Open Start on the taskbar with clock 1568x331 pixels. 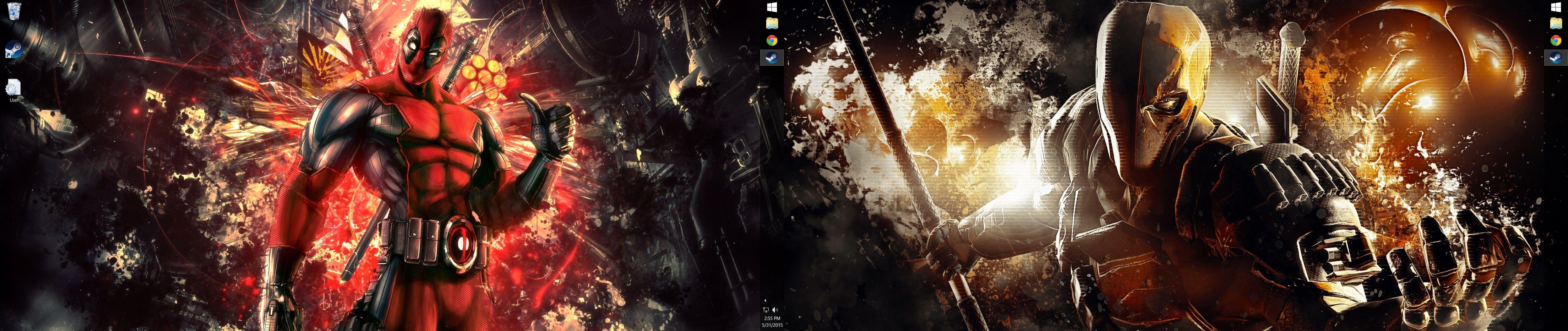(x=772, y=7)
